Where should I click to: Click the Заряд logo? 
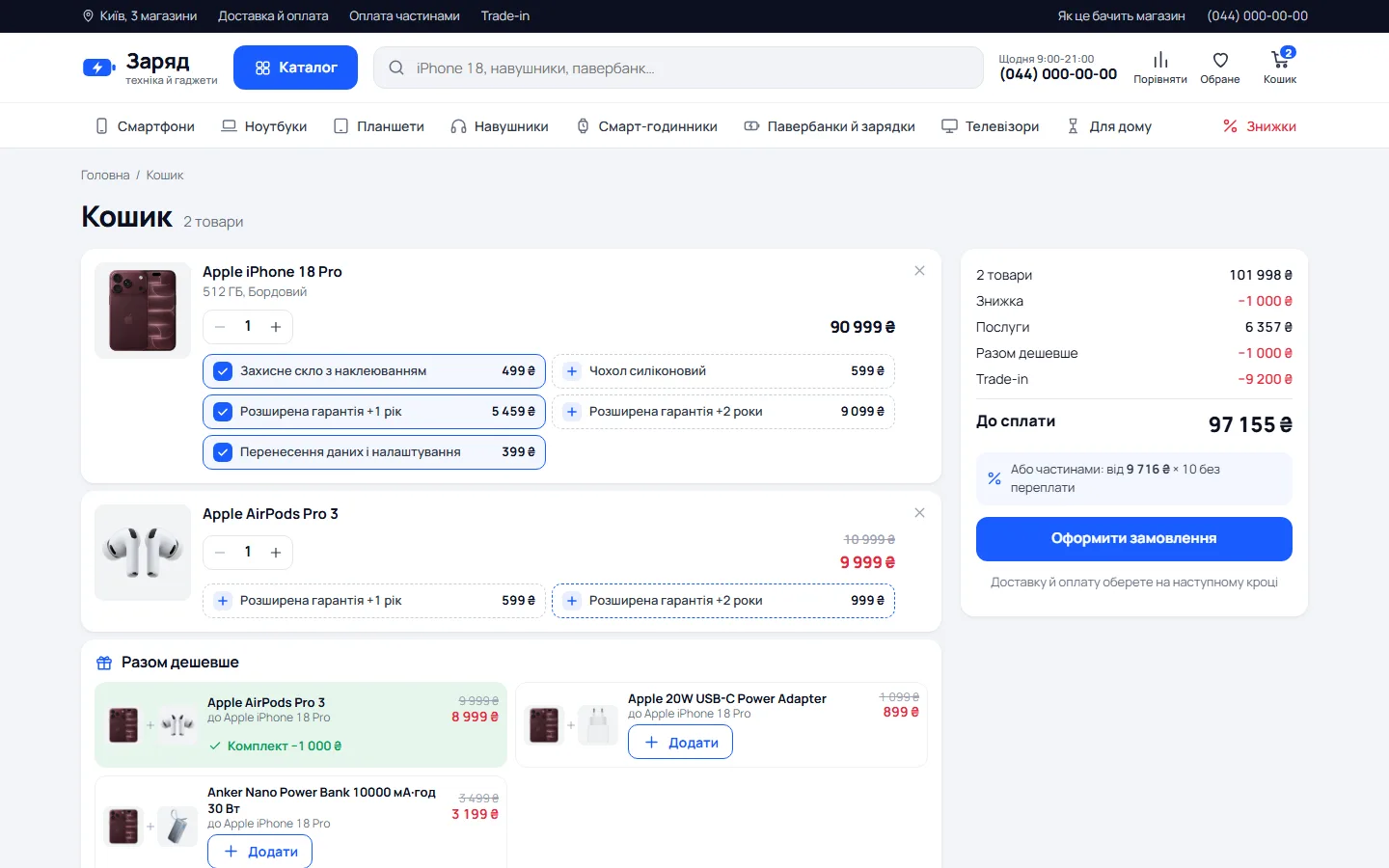click(150, 68)
